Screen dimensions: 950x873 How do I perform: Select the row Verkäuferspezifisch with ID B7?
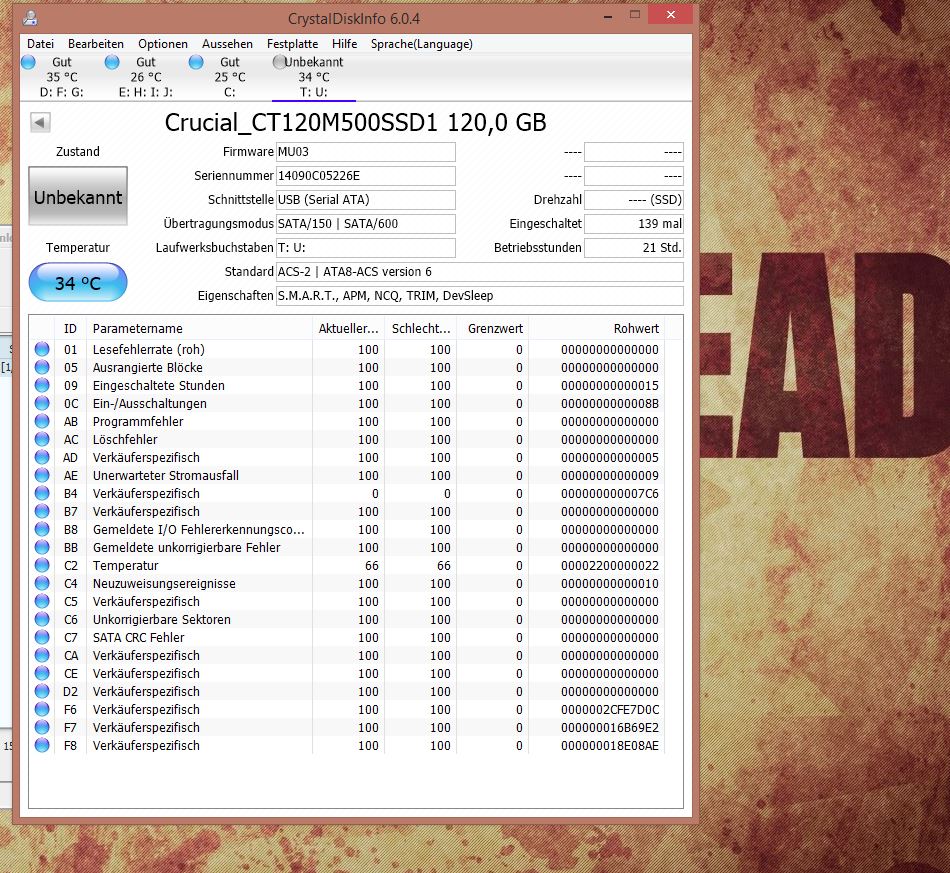click(x=349, y=511)
